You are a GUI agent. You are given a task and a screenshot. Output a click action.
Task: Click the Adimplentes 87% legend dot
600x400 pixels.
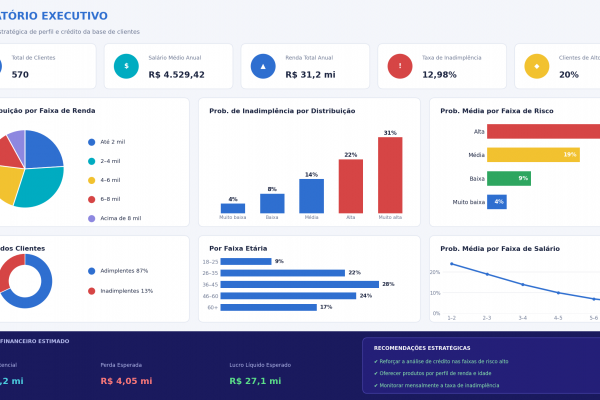click(91, 271)
